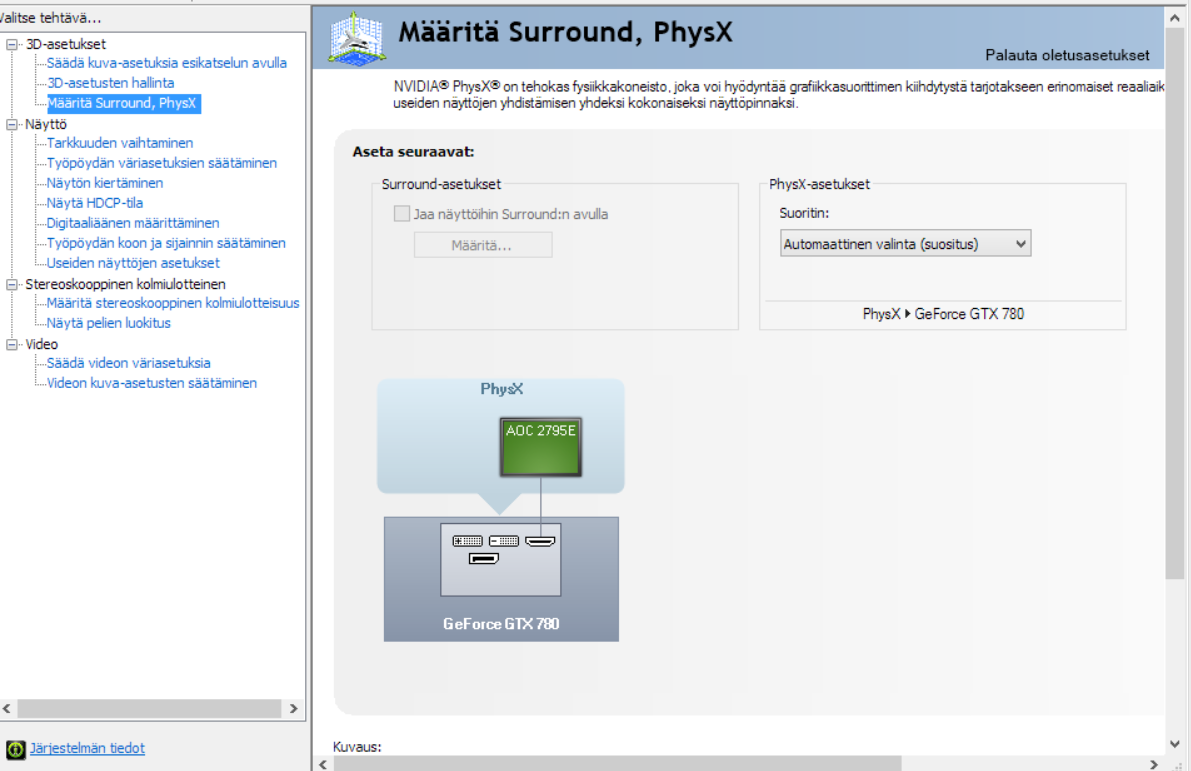The height and width of the screenshot is (771, 1191).
Task: Click the Kuvaus: label
Action: pos(357,747)
